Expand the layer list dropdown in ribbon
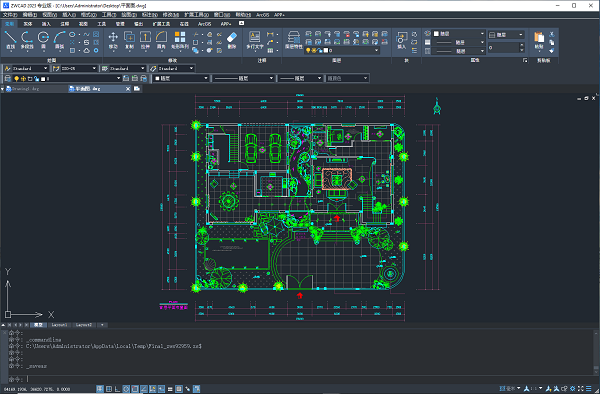Image resolution: width=600 pixels, height=394 pixels. [342, 50]
